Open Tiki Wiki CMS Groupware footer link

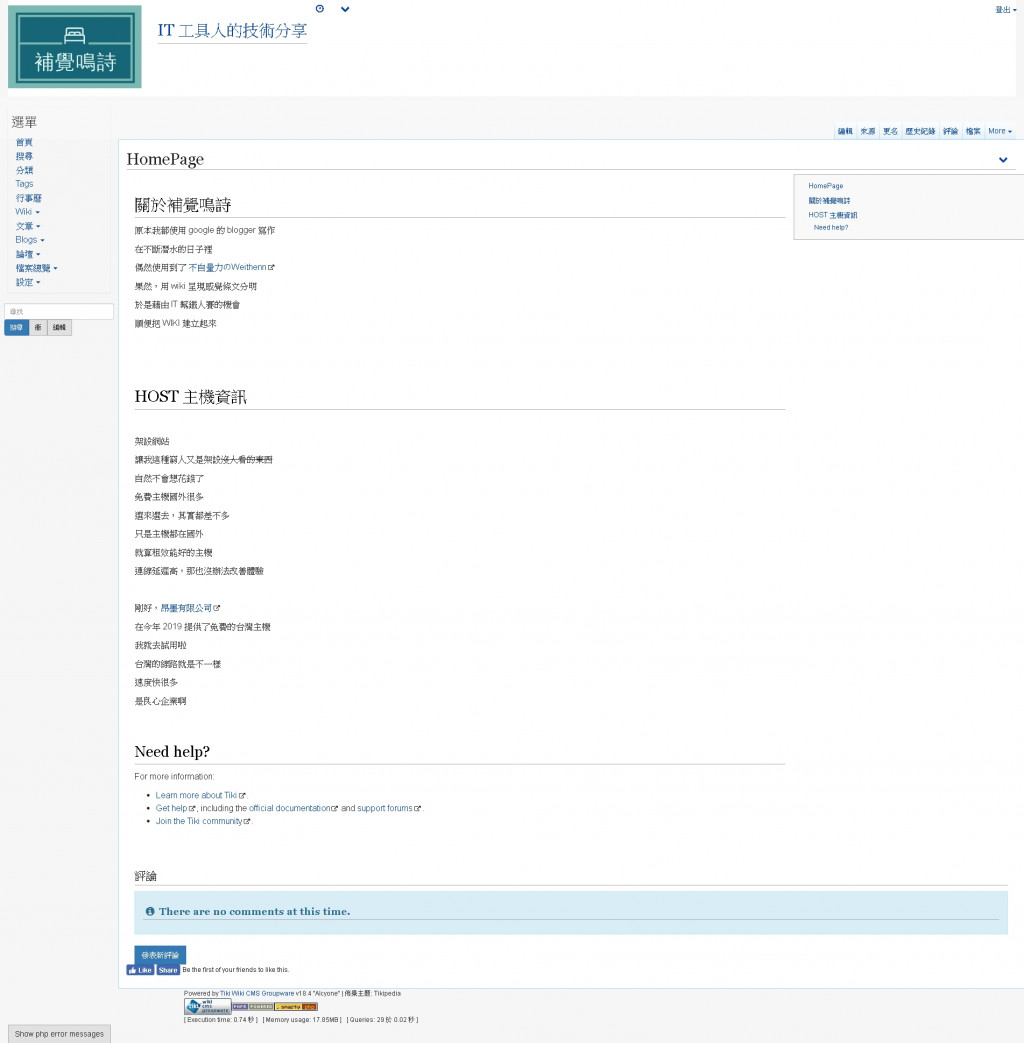pyautogui.click(x=257, y=994)
